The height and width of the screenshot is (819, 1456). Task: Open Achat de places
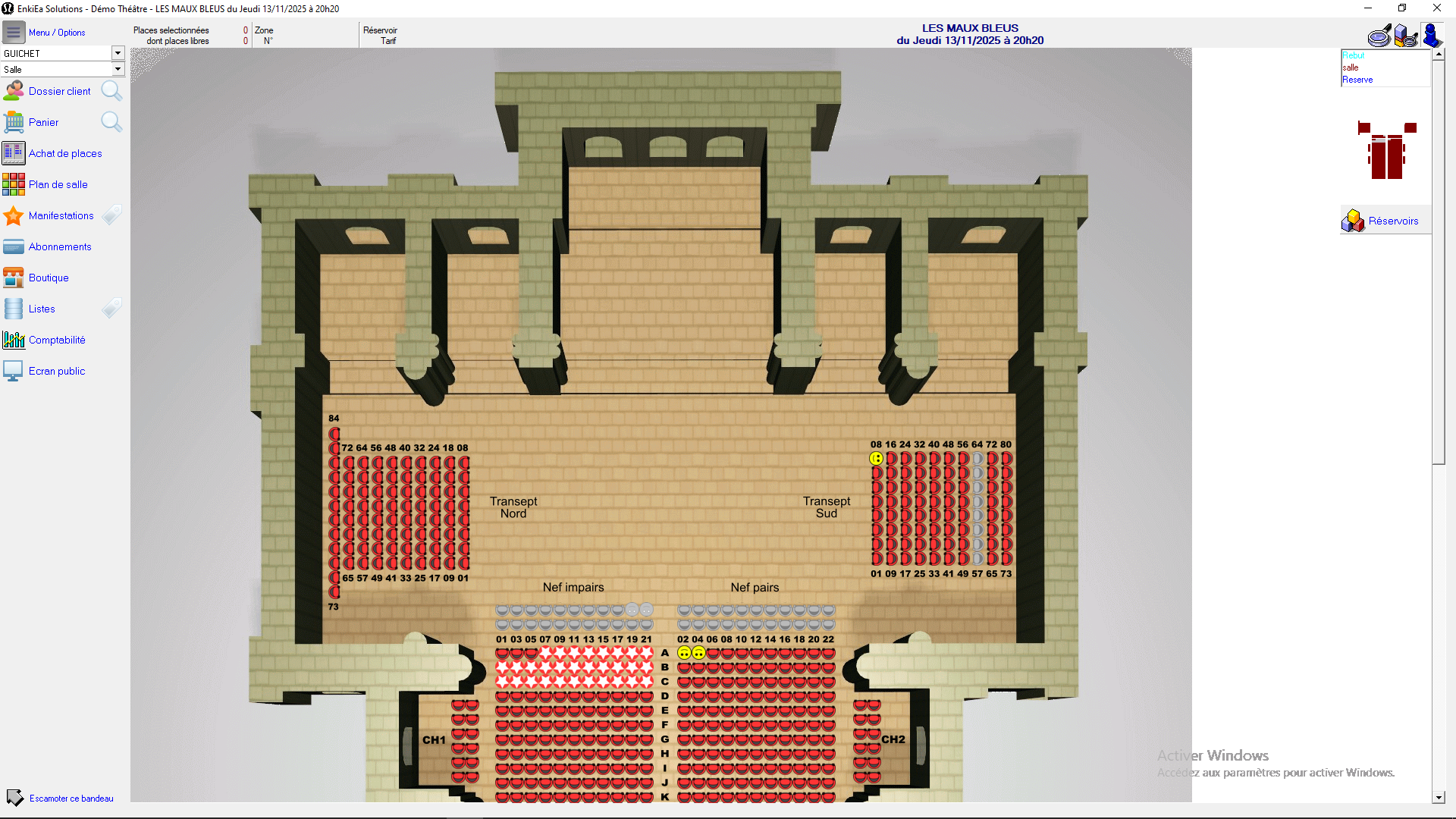pos(65,153)
